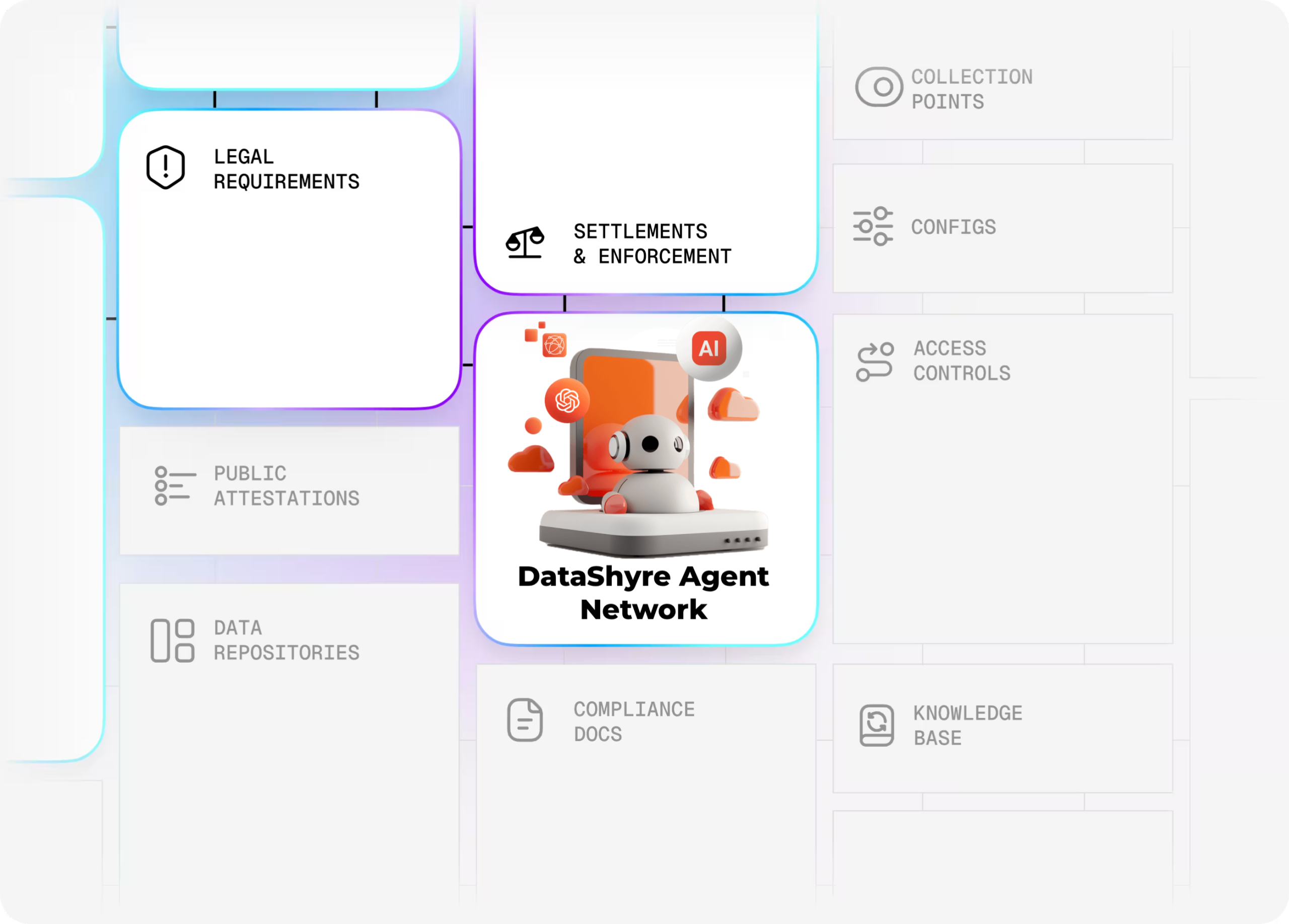This screenshot has height=924, width=1289.
Task: Click the Configs sliders icon
Action: click(x=873, y=226)
